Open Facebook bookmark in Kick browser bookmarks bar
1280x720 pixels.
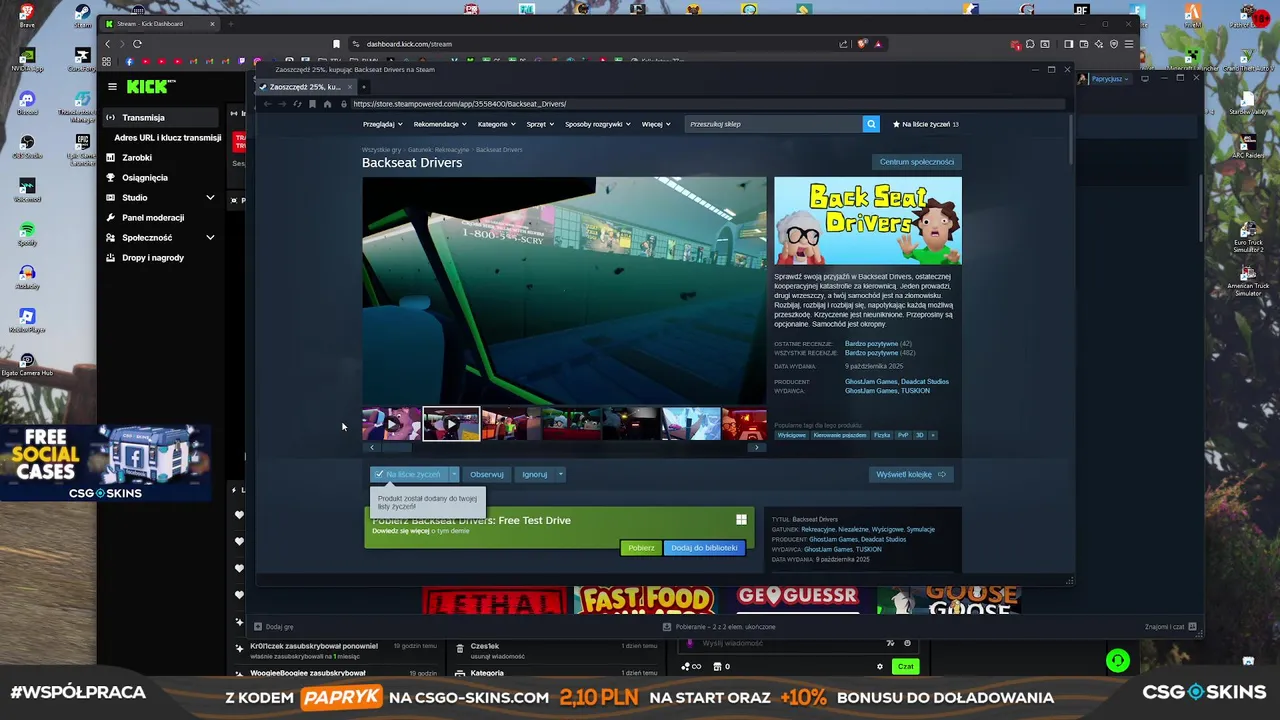tap(129, 62)
